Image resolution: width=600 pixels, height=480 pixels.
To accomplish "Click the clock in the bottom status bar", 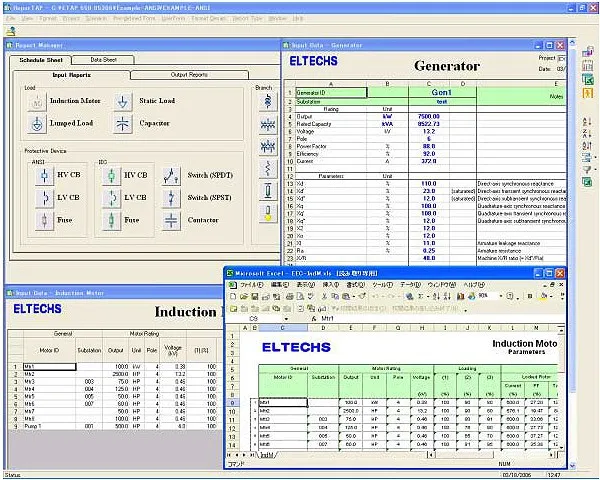I will click(554, 475).
